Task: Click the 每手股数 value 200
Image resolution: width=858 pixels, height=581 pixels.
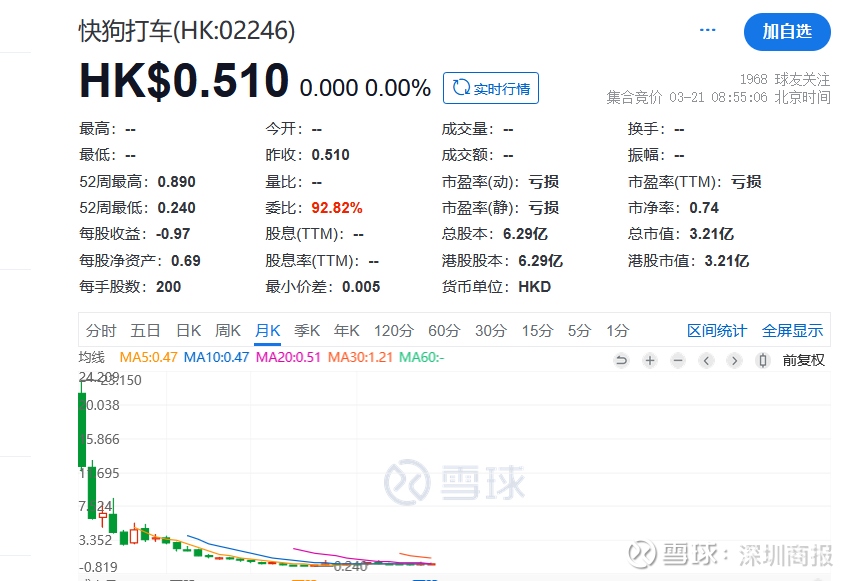Action: [x=169, y=287]
